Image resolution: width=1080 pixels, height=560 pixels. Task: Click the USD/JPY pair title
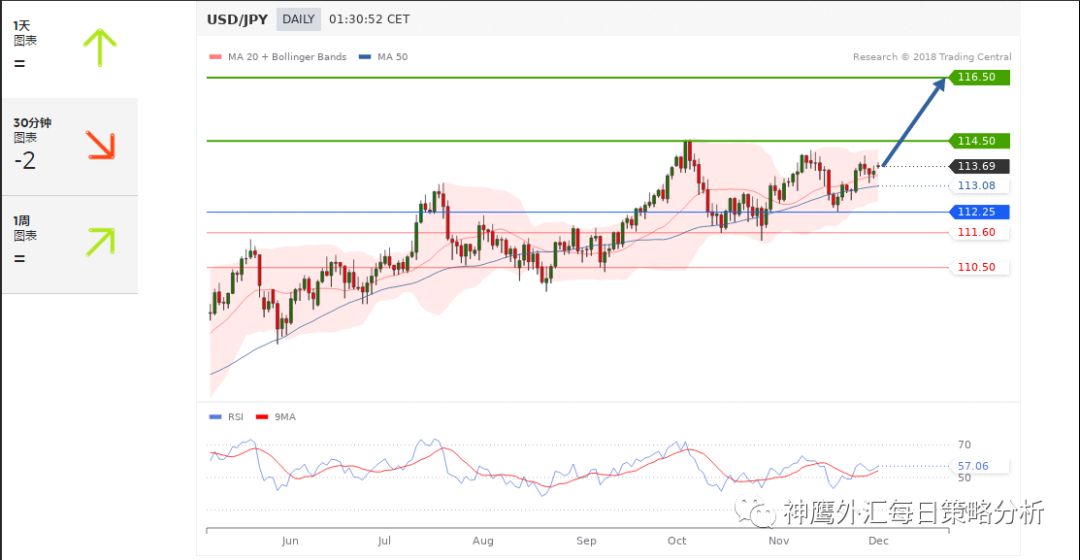click(x=237, y=19)
